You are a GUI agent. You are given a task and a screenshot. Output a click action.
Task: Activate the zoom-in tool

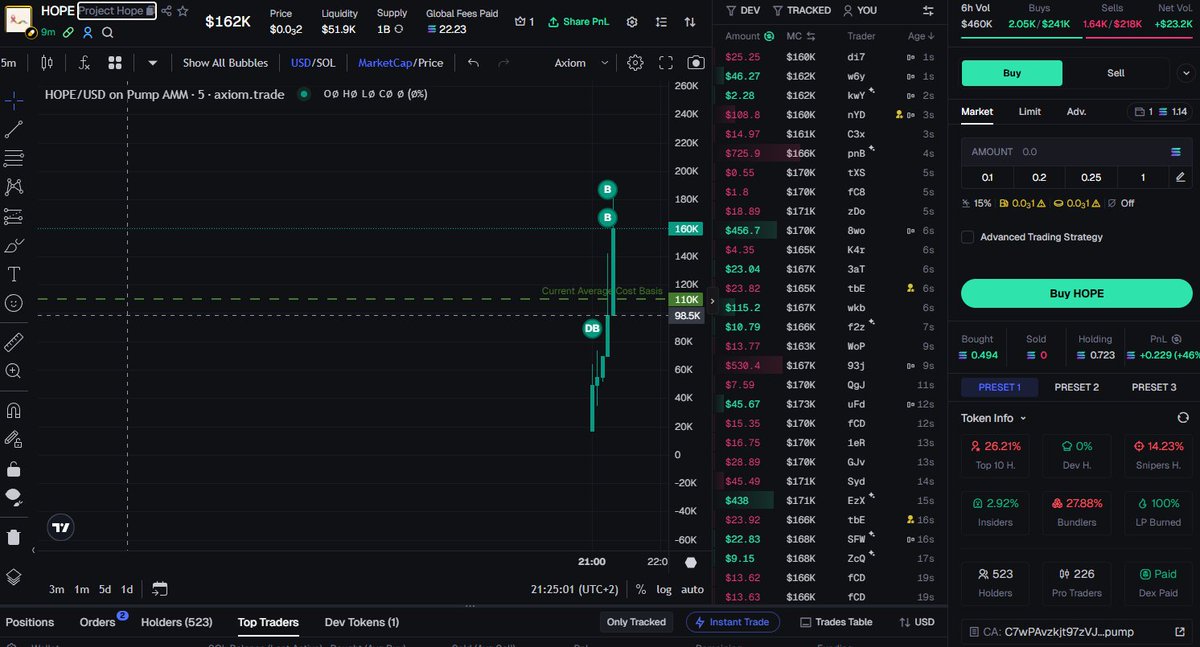point(14,371)
